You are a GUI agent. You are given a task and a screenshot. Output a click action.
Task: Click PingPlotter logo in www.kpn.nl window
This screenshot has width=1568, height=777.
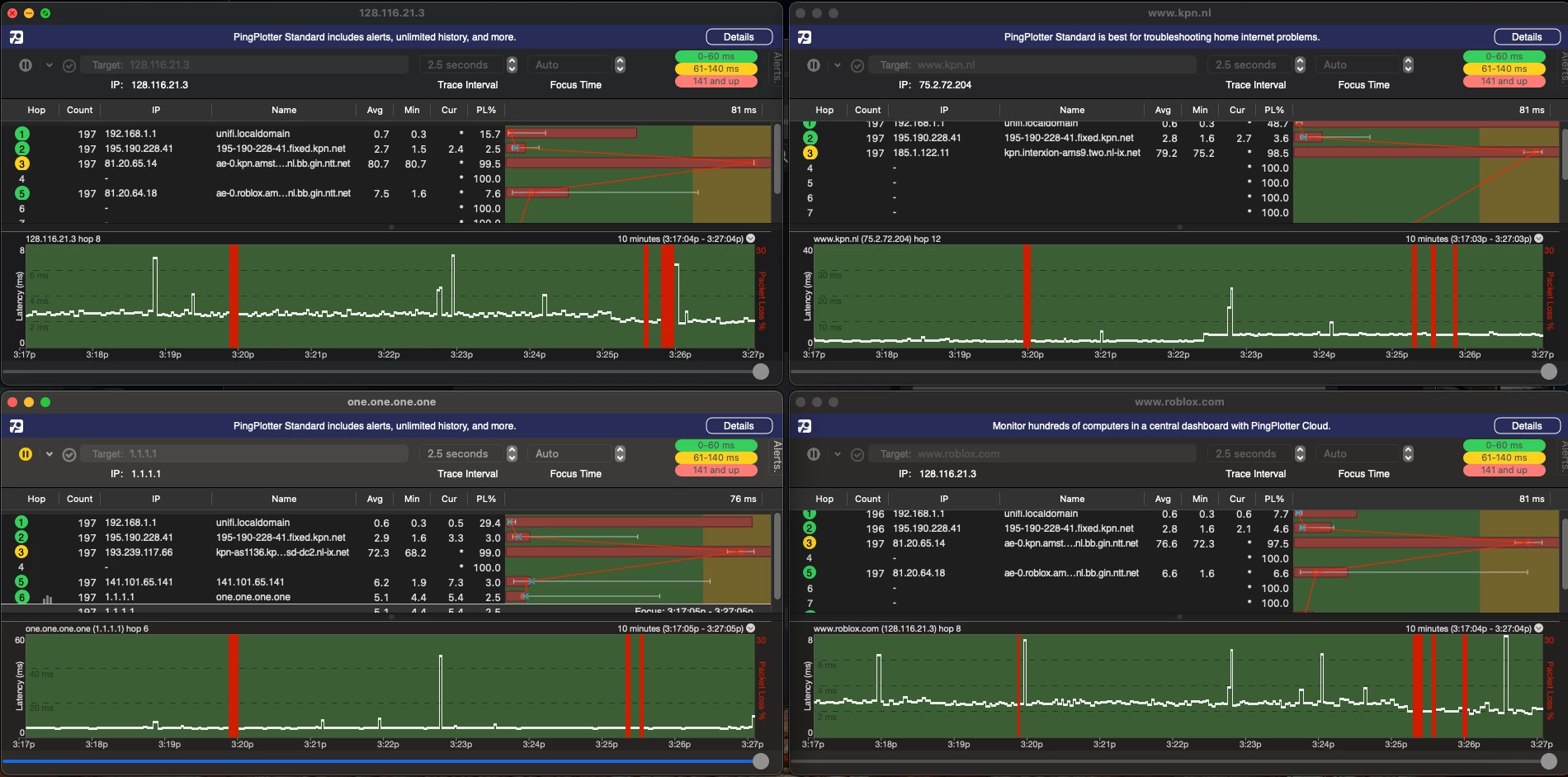(805, 37)
